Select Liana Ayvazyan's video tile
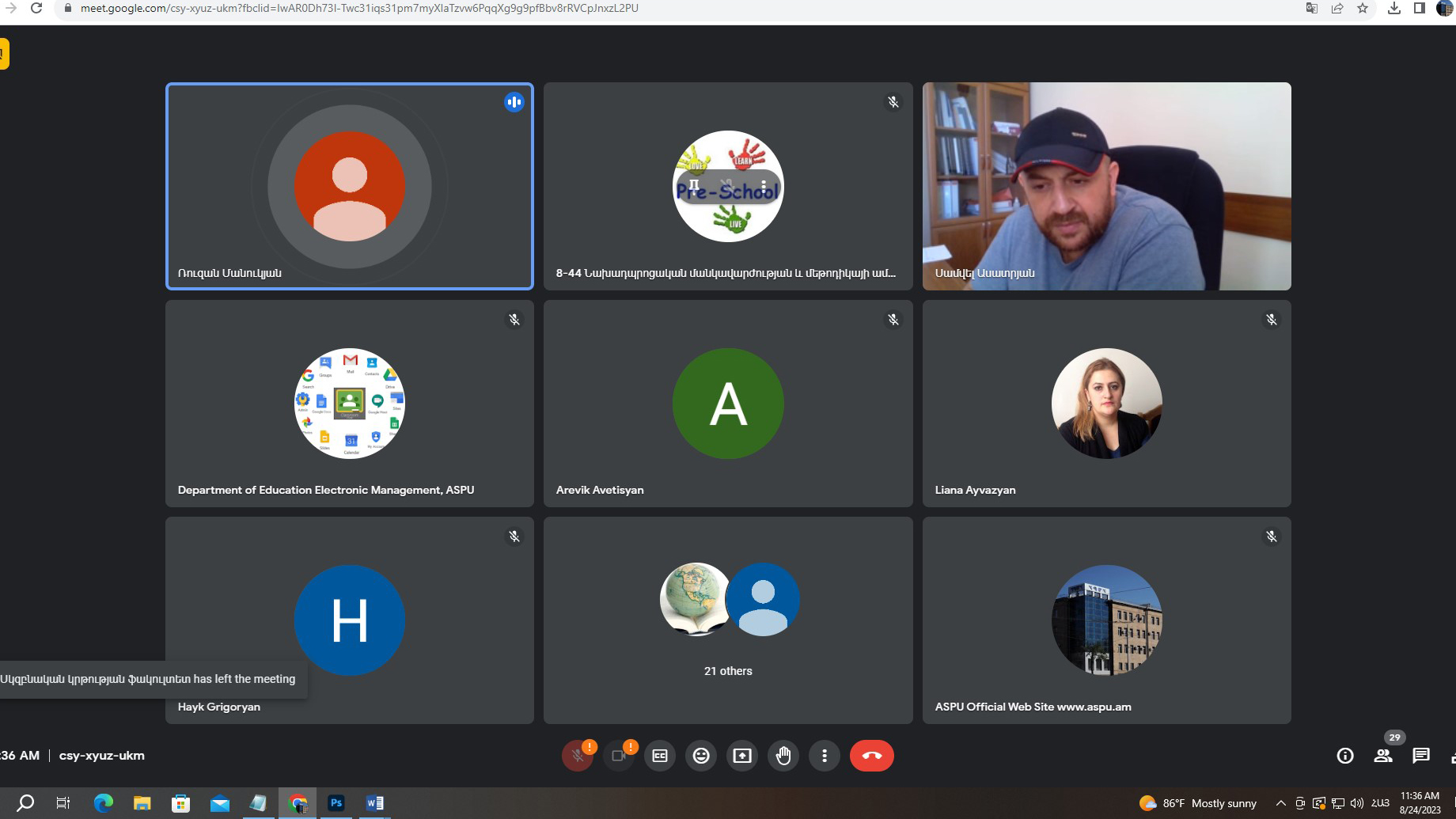This screenshot has height=819, width=1456. tap(1106, 404)
